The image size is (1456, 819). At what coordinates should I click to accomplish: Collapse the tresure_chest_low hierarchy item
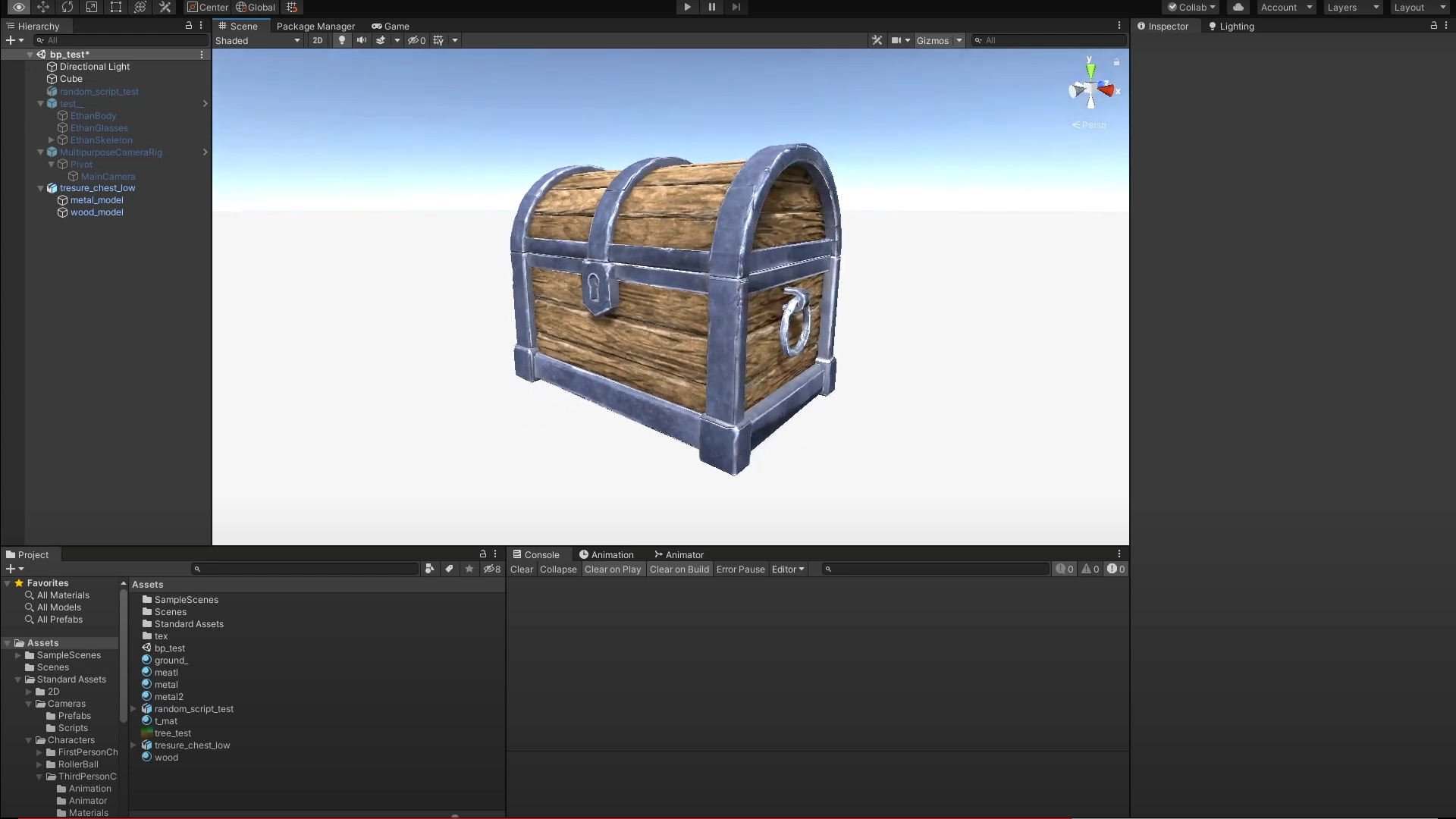click(x=41, y=188)
